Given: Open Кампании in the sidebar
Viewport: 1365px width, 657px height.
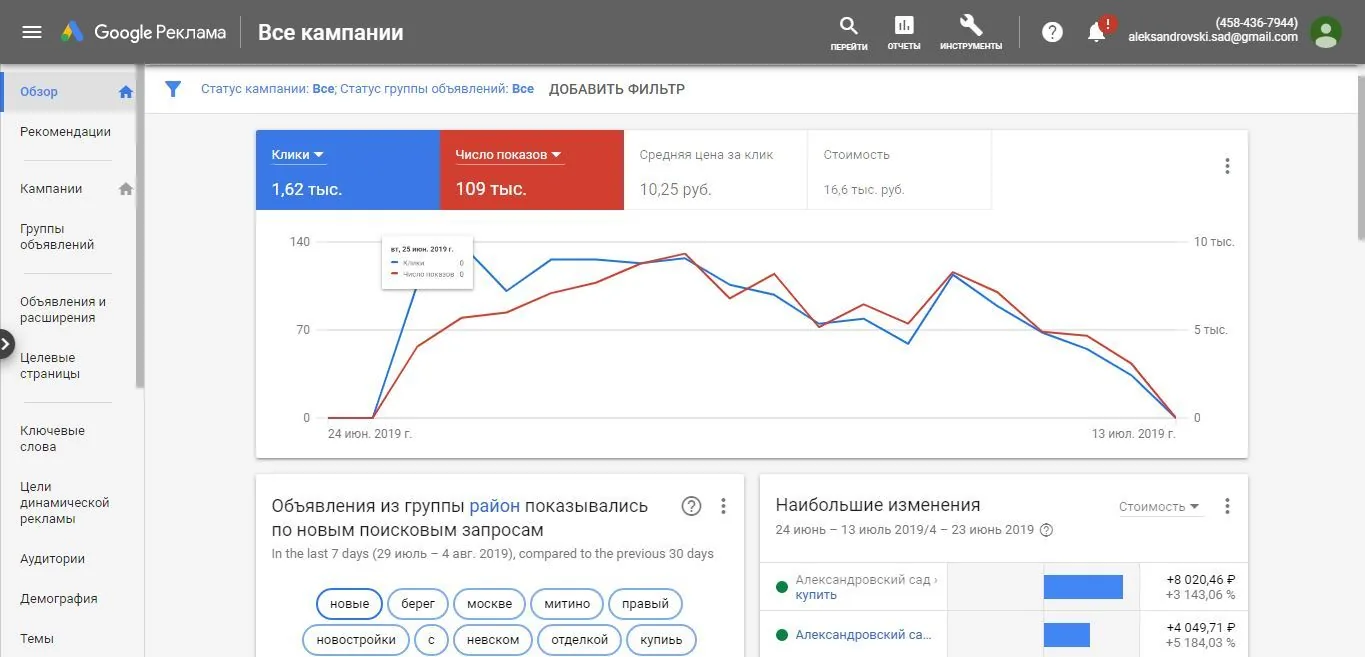Looking at the screenshot, I should [51, 189].
